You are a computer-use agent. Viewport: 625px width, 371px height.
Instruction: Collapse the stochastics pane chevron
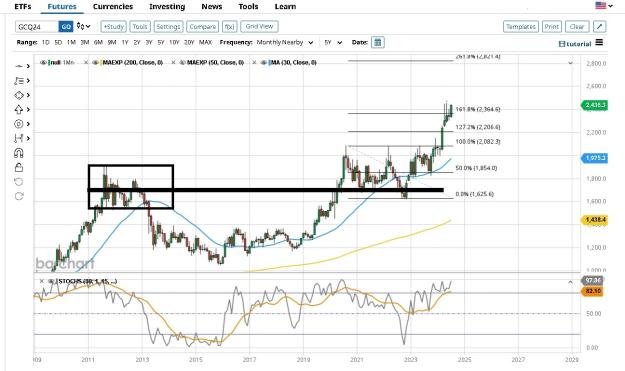pyautogui.click(x=570, y=282)
